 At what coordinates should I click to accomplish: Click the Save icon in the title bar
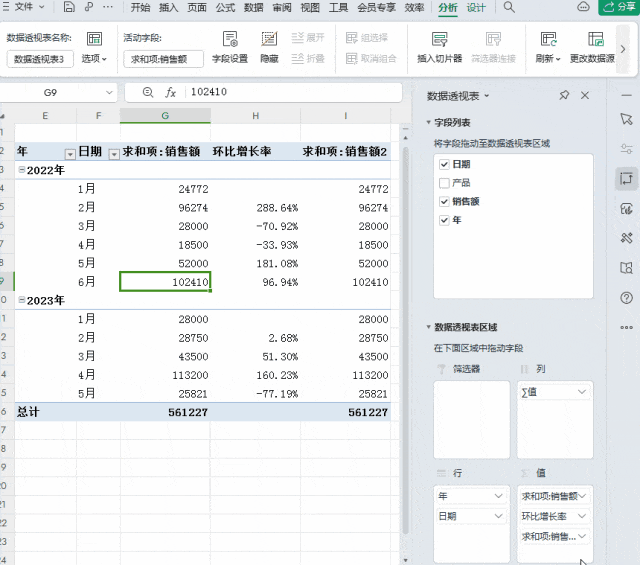[x=69, y=7]
